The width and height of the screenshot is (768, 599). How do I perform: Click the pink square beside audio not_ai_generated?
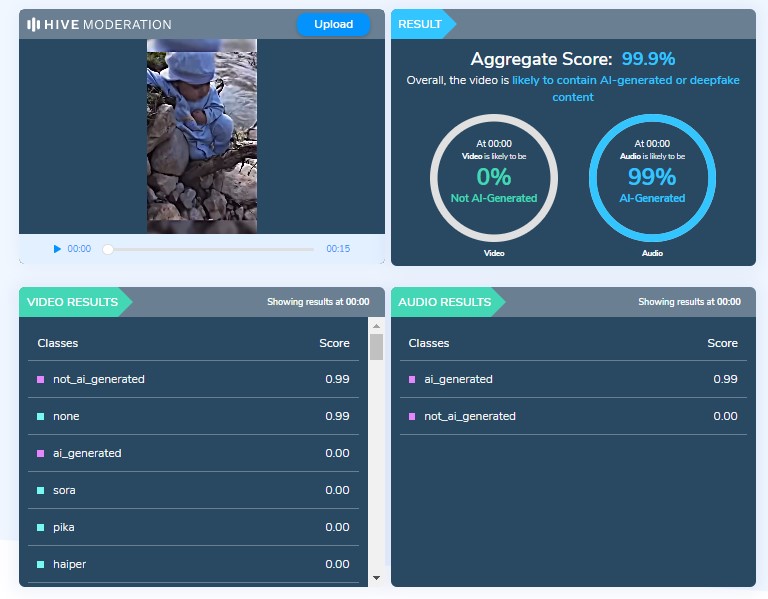[x=413, y=417]
